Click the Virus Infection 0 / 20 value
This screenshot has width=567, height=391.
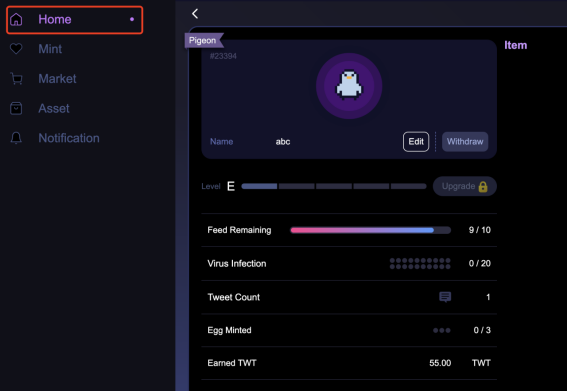point(479,263)
